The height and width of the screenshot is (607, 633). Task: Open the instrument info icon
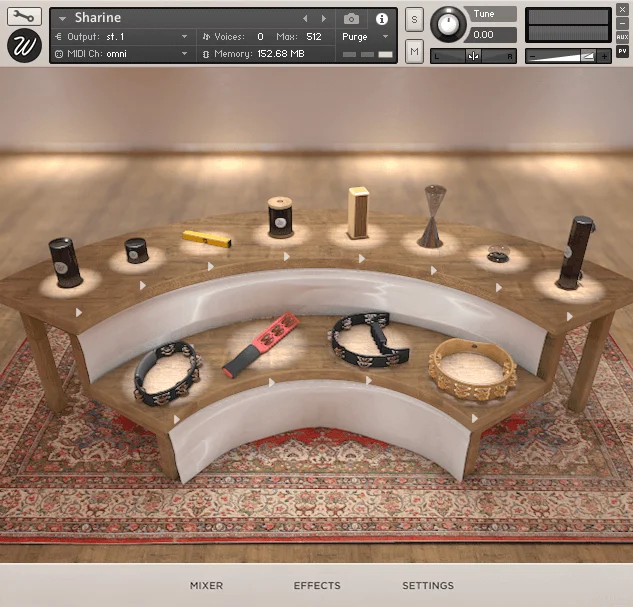381,19
